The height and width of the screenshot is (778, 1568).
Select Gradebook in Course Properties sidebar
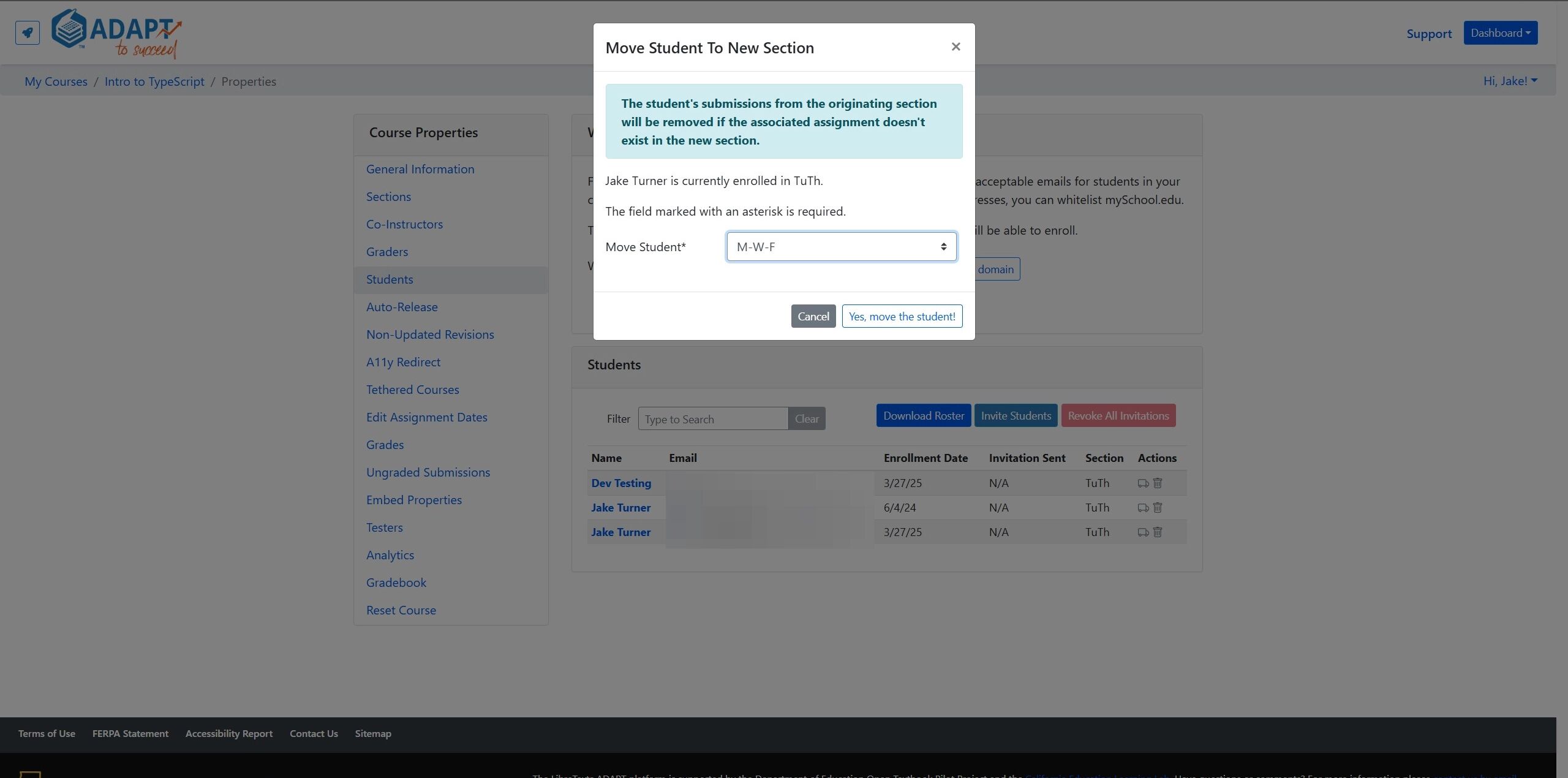(x=396, y=583)
